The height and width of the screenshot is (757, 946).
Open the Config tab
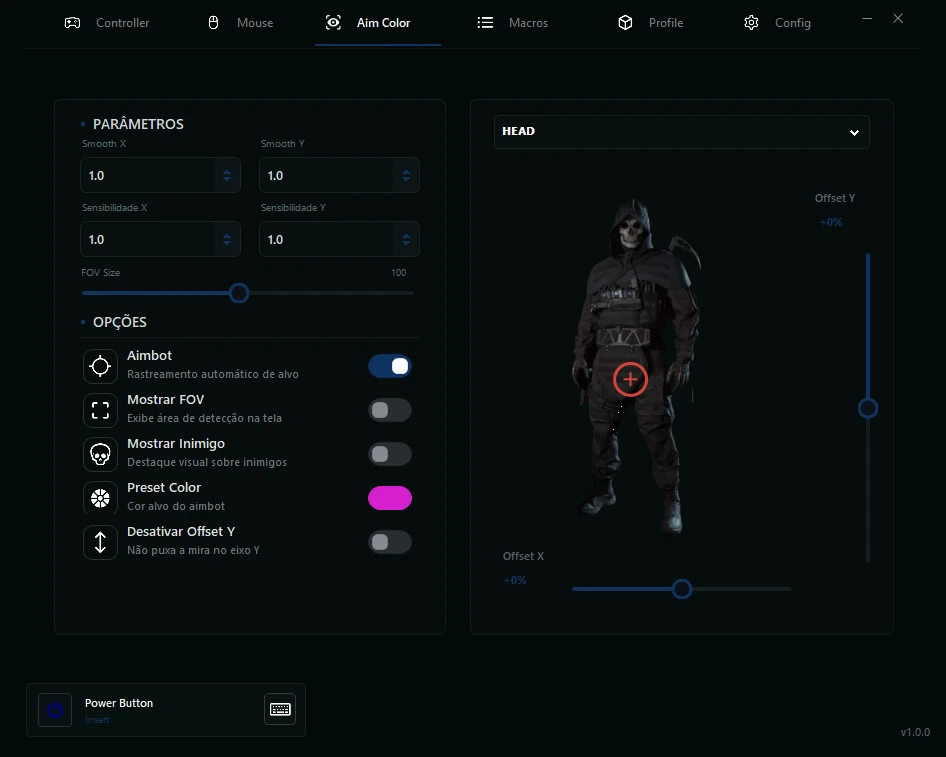pyautogui.click(x=777, y=23)
